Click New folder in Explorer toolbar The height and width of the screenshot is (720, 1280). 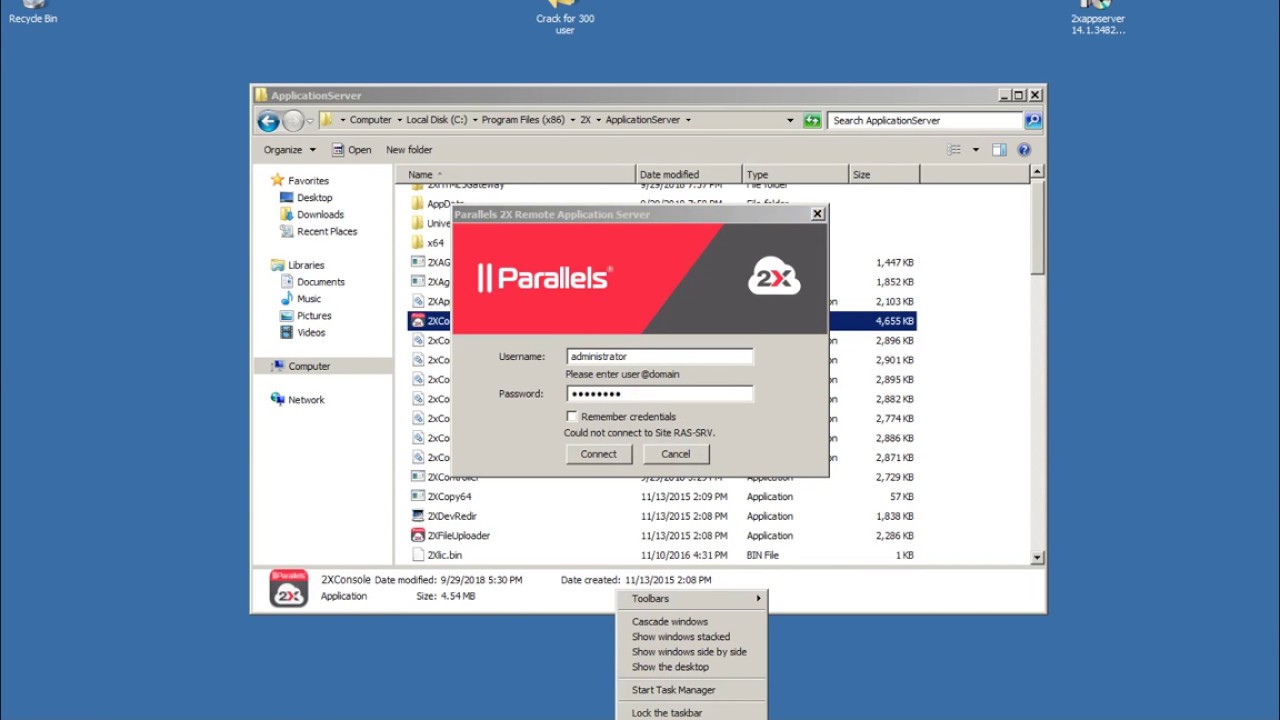click(409, 150)
